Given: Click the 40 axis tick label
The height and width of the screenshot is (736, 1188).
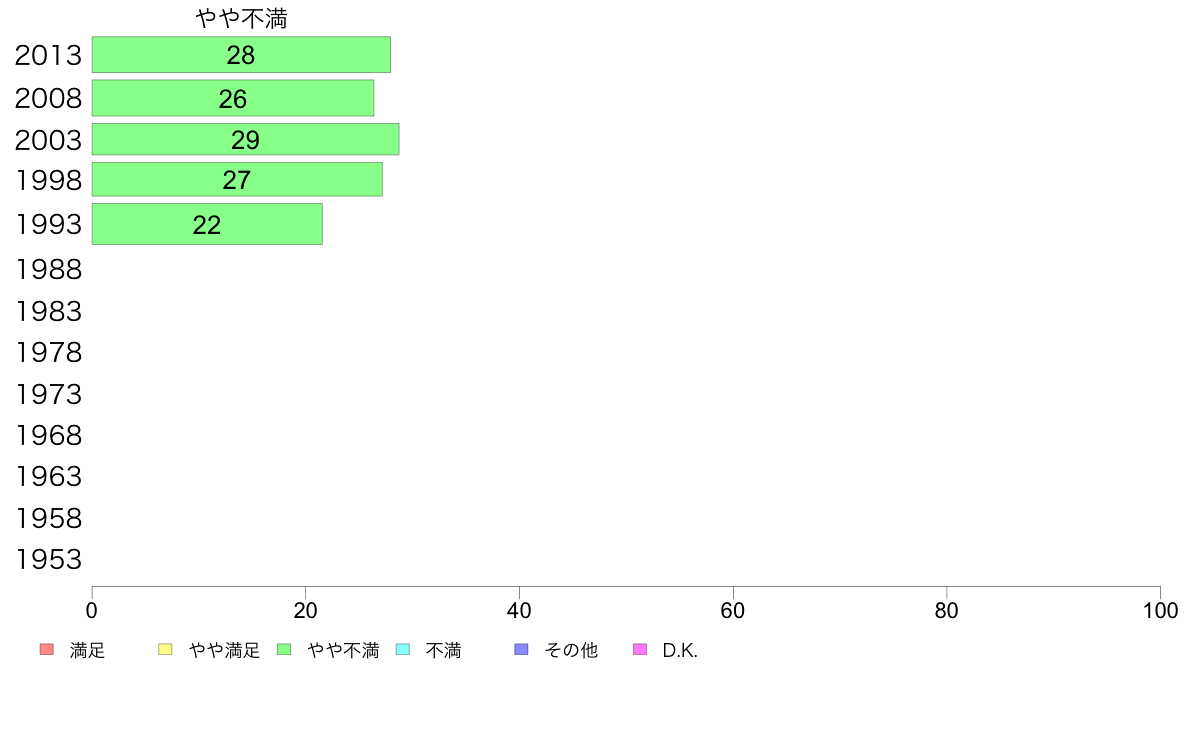Looking at the screenshot, I should point(519,611).
